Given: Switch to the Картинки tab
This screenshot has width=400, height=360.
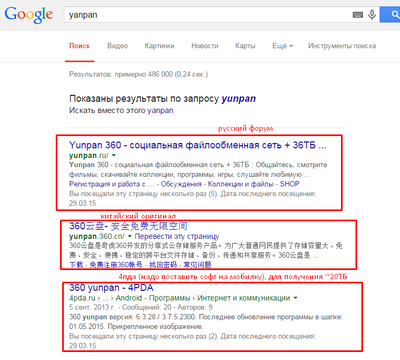Looking at the screenshot, I should (159, 46).
